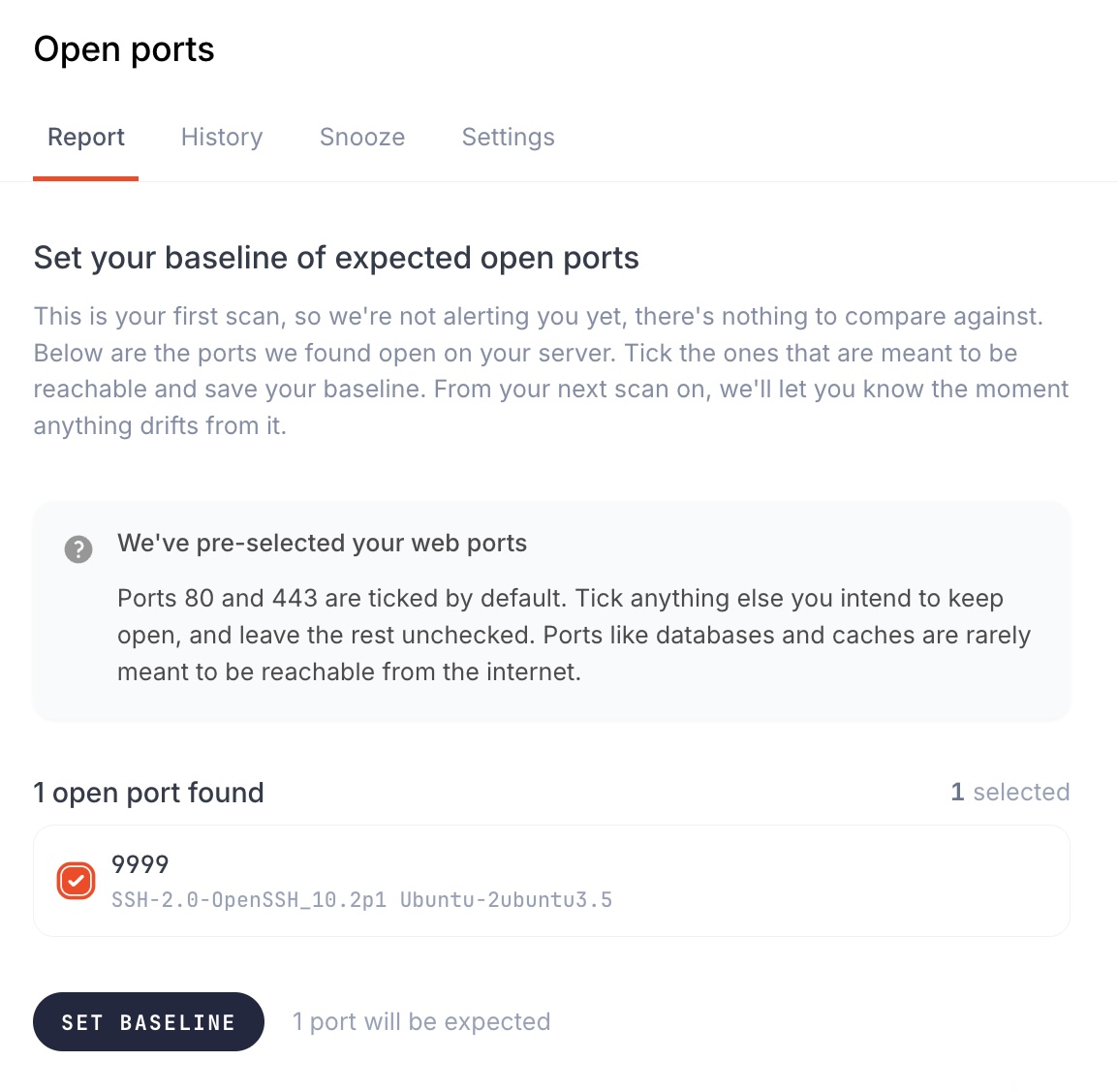Click 'We've pre-selected your web ports' heading
Screen dimensions: 1118x1092
coord(323,544)
